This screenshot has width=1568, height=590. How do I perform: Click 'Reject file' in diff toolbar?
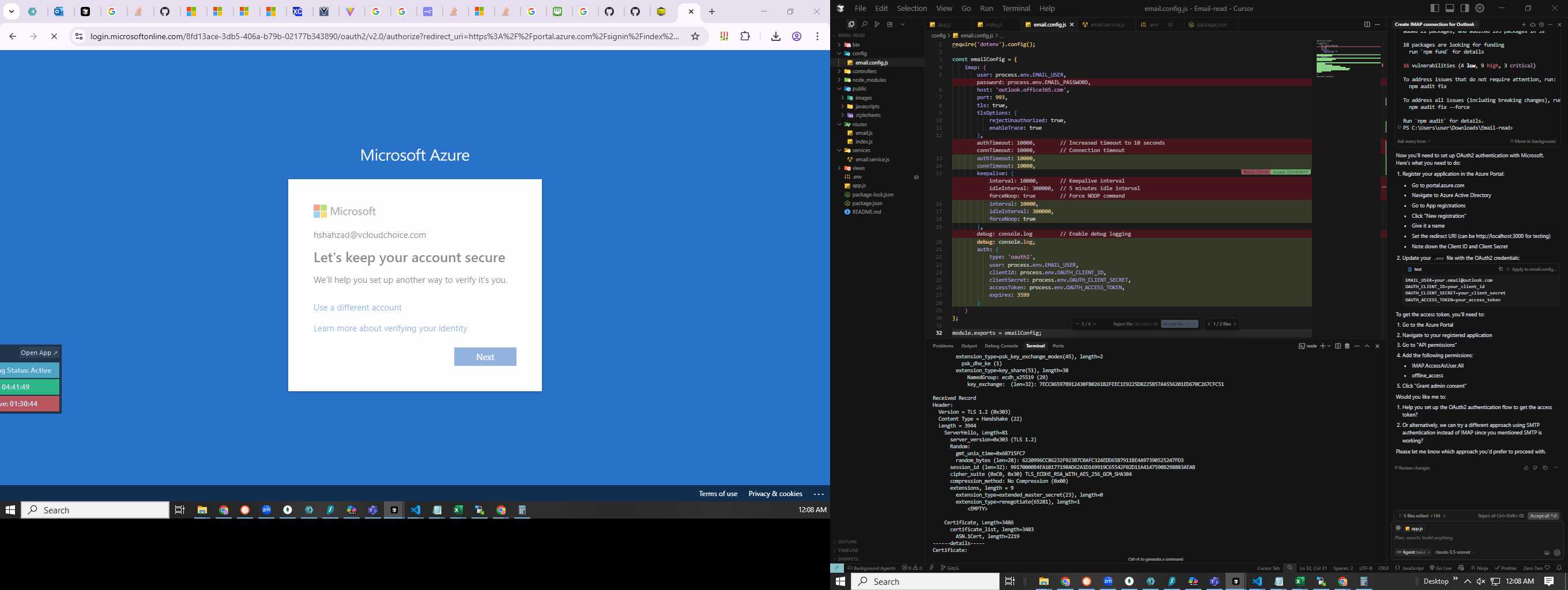pos(1135,324)
